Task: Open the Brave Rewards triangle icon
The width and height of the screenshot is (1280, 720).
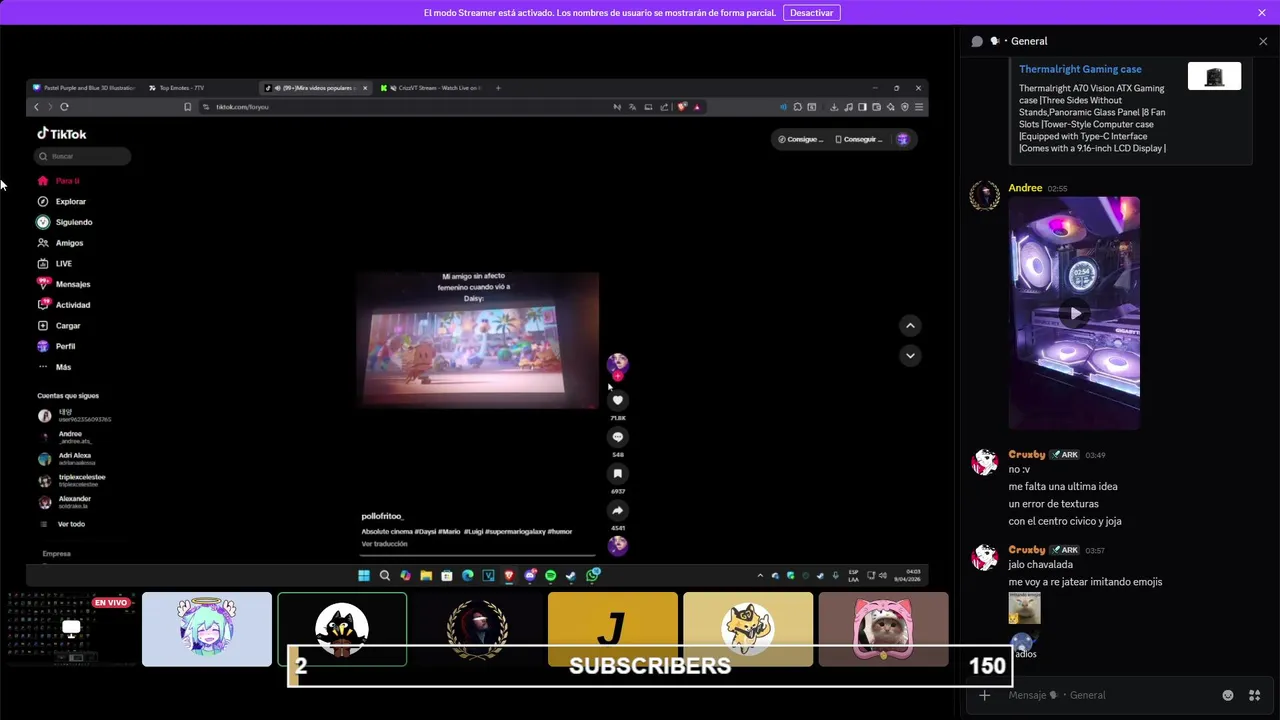Action: 697,107
